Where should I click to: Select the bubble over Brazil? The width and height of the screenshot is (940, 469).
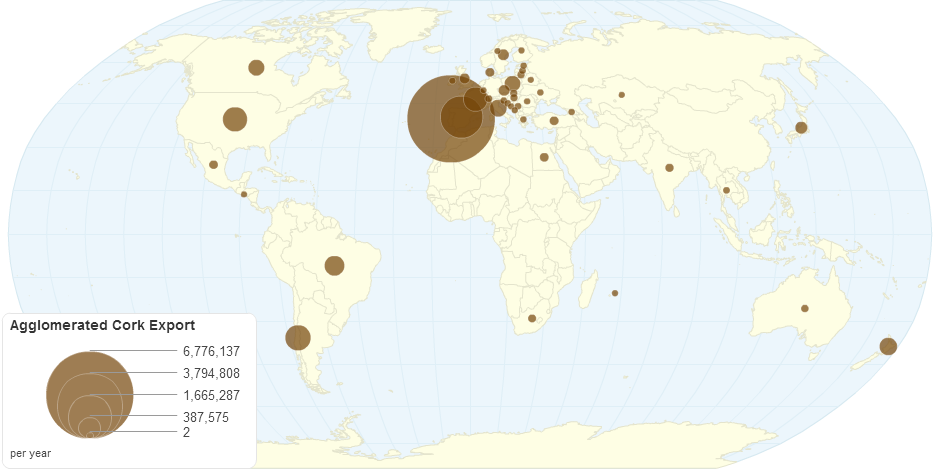(x=334, y=266)
